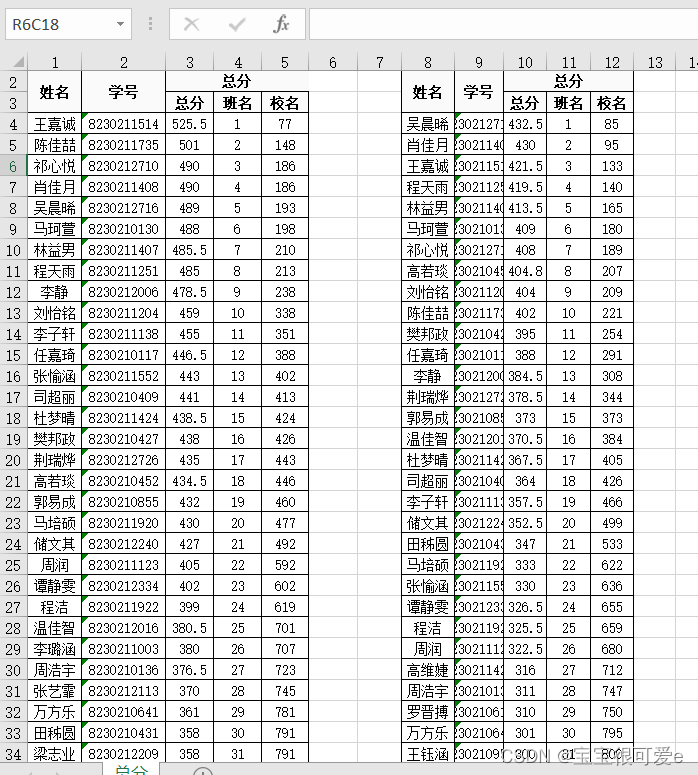Click the formula bar options dots handle
The height and width of the screenshot is (775, 698).
pyautogui.click(x=150, y=24)
